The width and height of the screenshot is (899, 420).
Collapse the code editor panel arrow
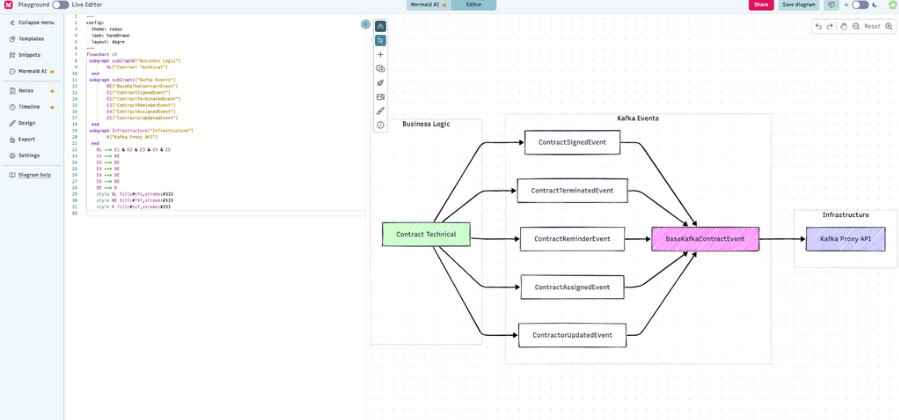tap(365, 24)
